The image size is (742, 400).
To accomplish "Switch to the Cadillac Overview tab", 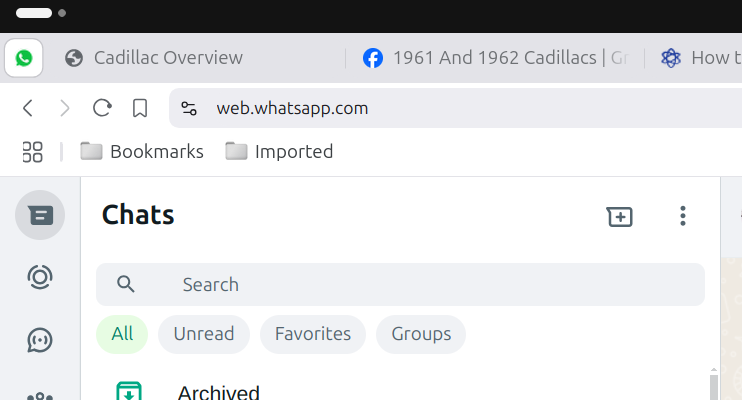I will tap(168, 58).
